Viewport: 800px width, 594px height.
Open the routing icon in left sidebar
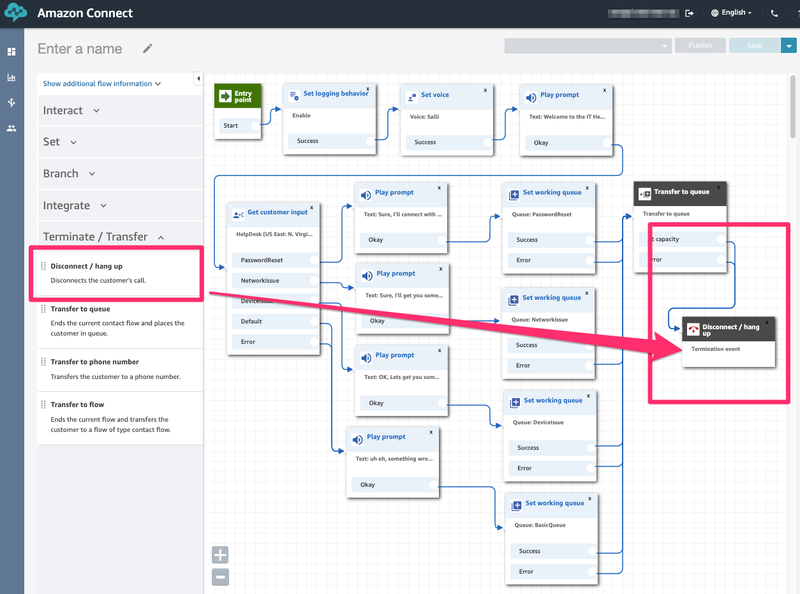tap(11, 103)
